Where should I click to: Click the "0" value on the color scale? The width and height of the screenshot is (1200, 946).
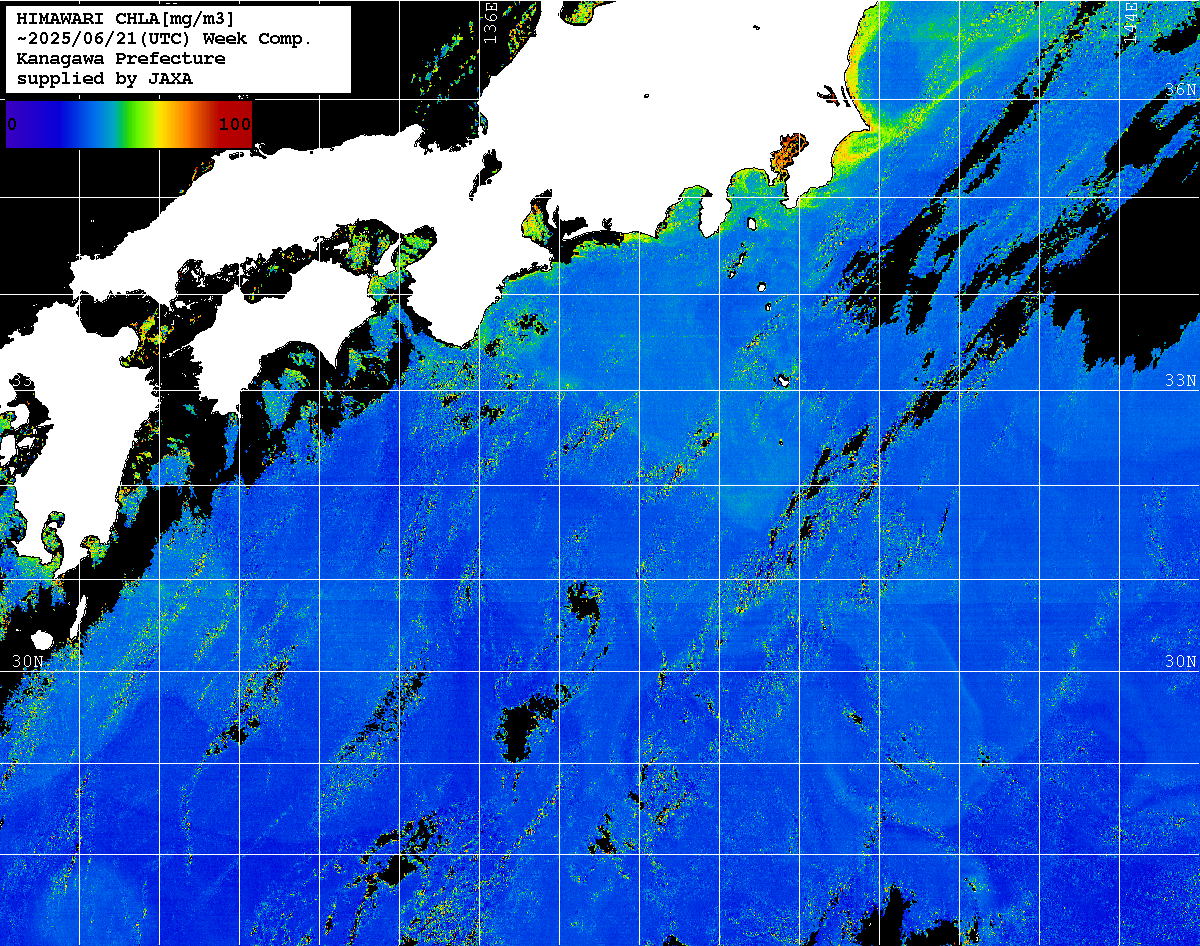(12, 125)
